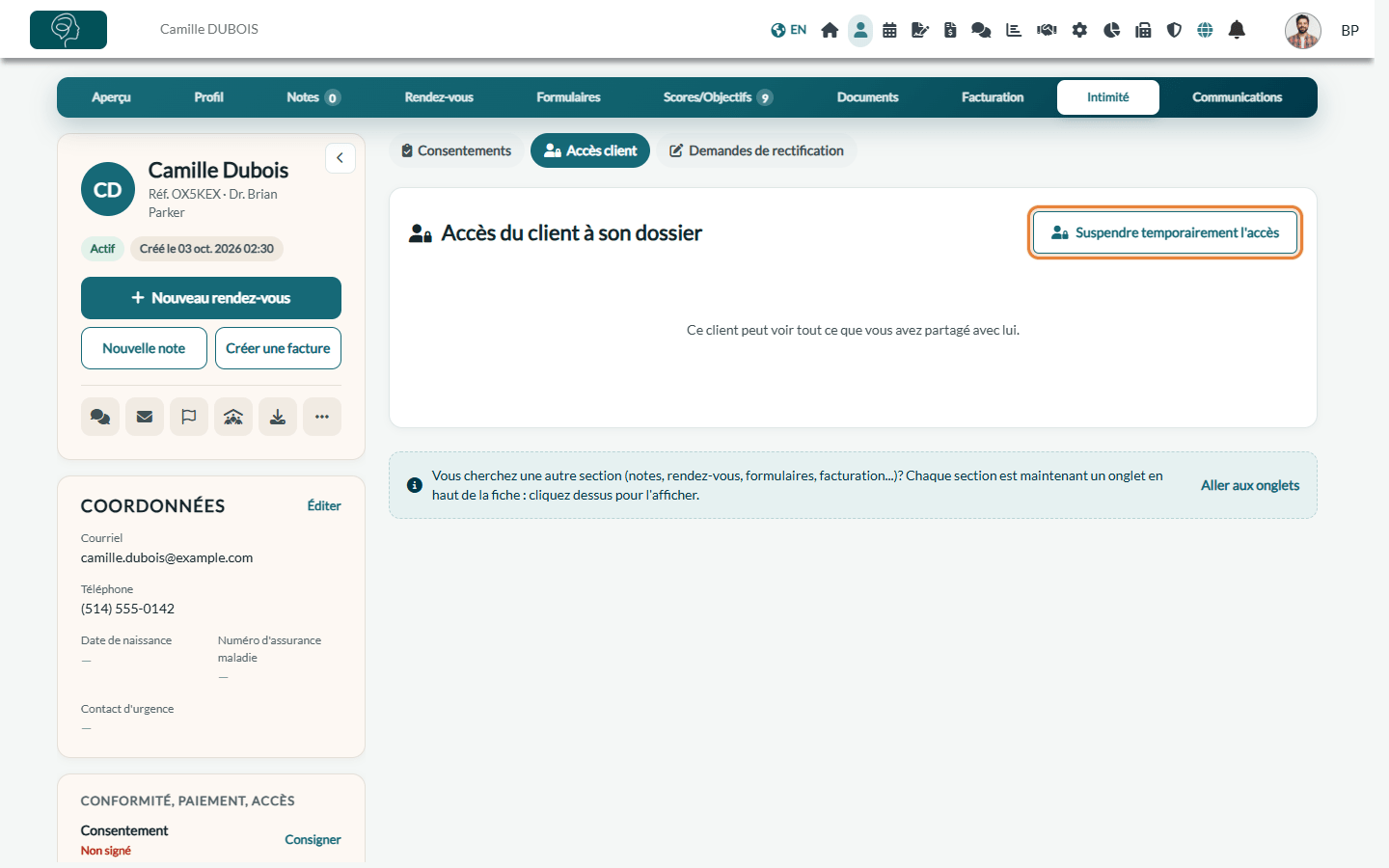Open the chat bubbles icon in top bar
The width and height of the screenshot is (1389, 868).
tap(981, 30)
